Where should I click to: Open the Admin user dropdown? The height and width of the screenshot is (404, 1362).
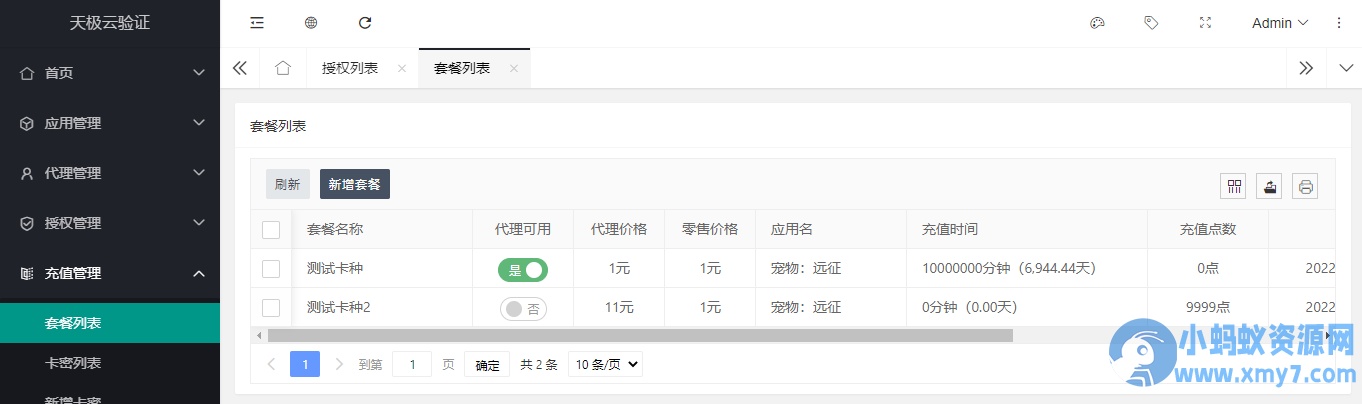point(1280,23)
